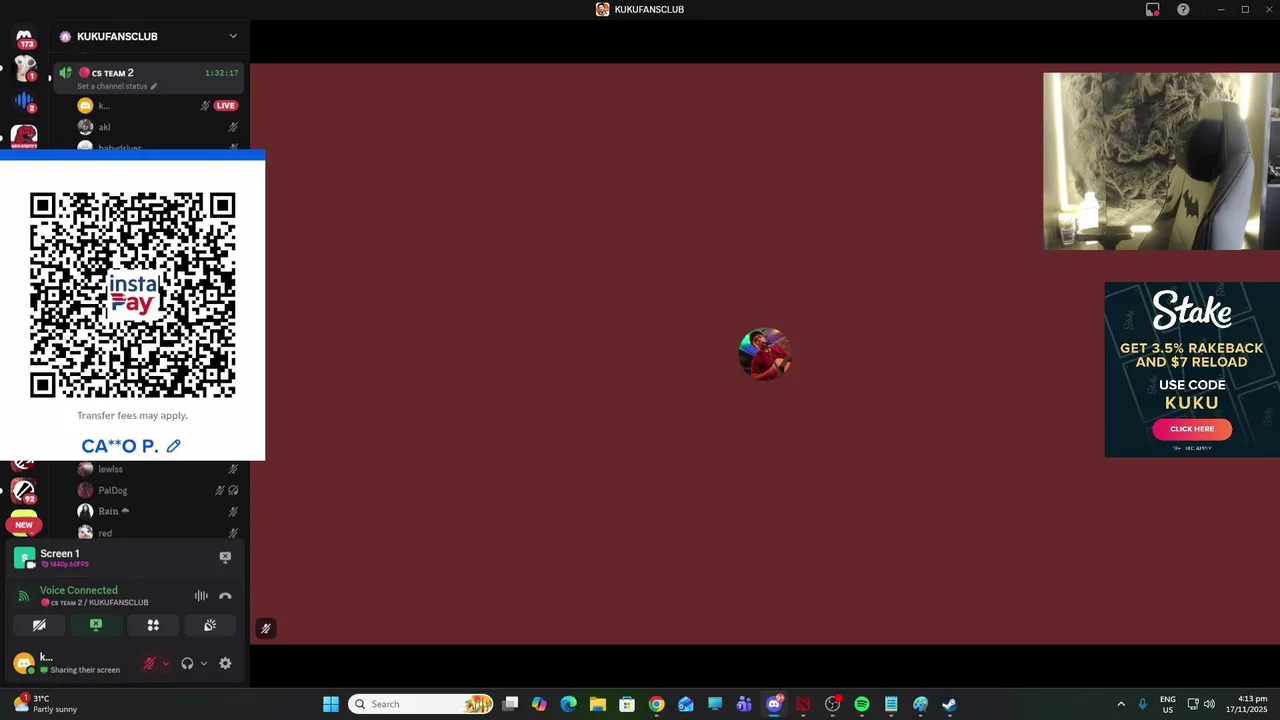Open Discord user settings gear

(x=225, y=663)
